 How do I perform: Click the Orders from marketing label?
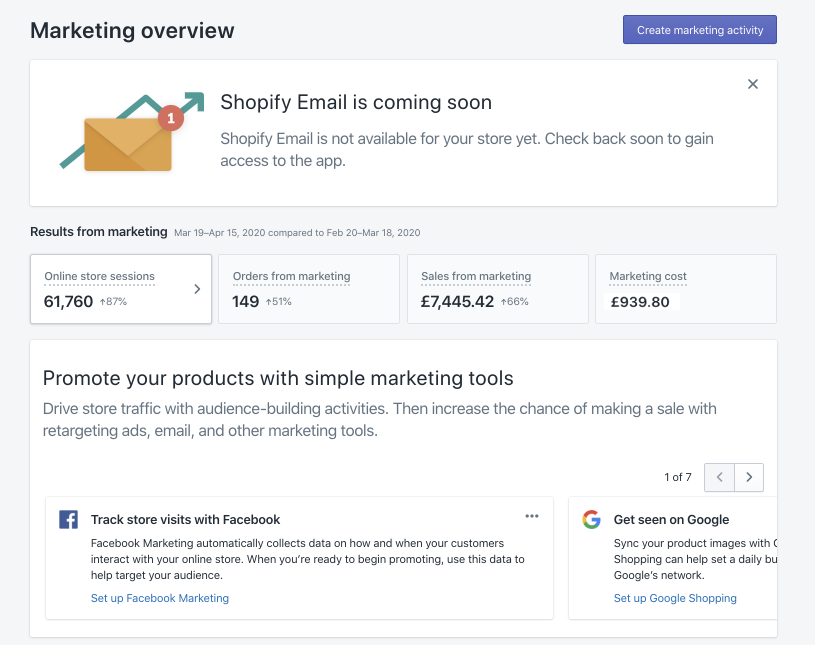point(291,277)
